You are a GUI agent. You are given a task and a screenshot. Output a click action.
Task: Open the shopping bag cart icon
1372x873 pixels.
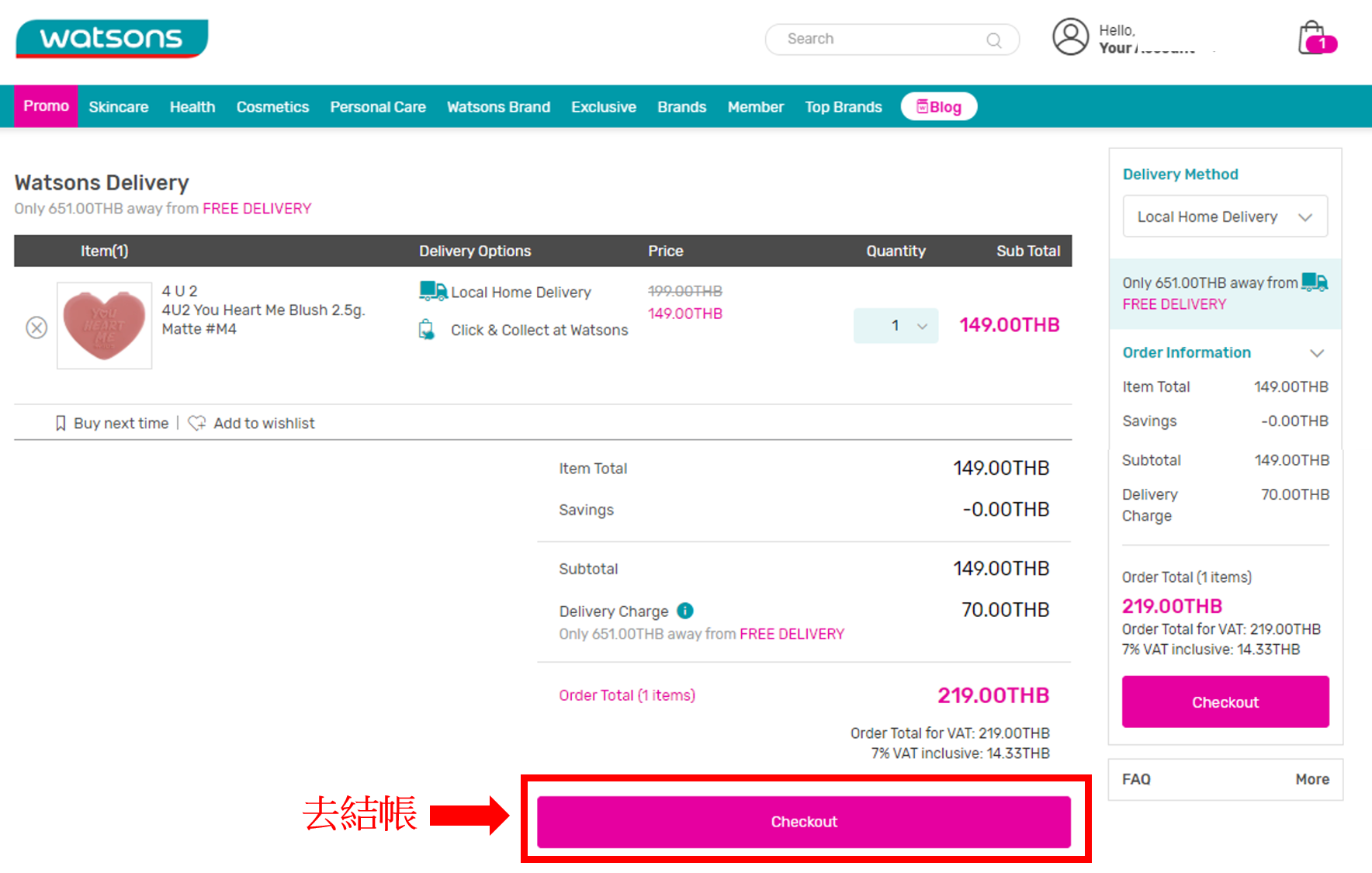(1313, 39)
